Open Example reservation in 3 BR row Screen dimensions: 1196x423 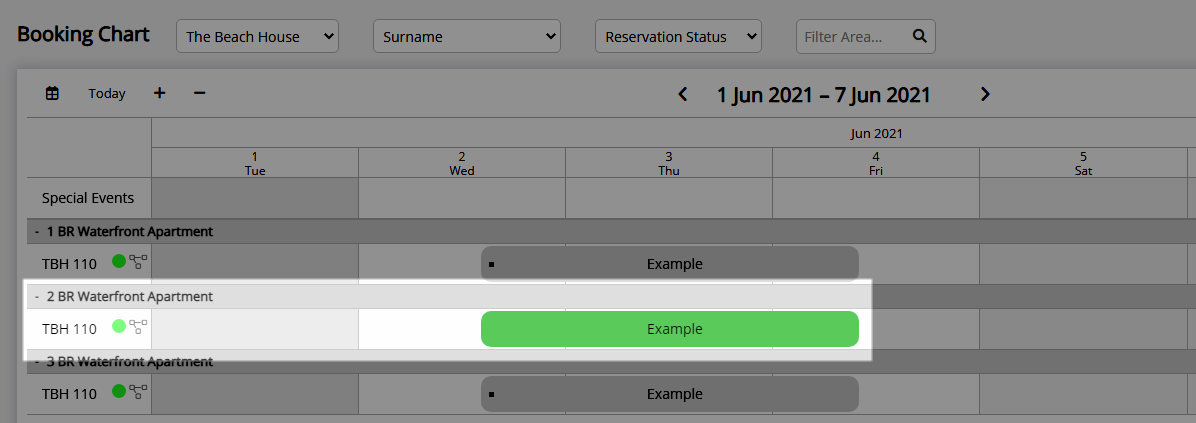point(670,394)
